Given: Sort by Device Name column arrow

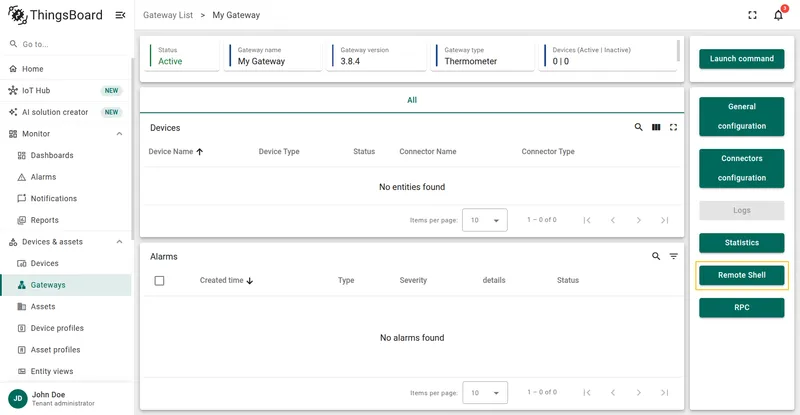Looking at the screenshot, I should coord(199,152).
